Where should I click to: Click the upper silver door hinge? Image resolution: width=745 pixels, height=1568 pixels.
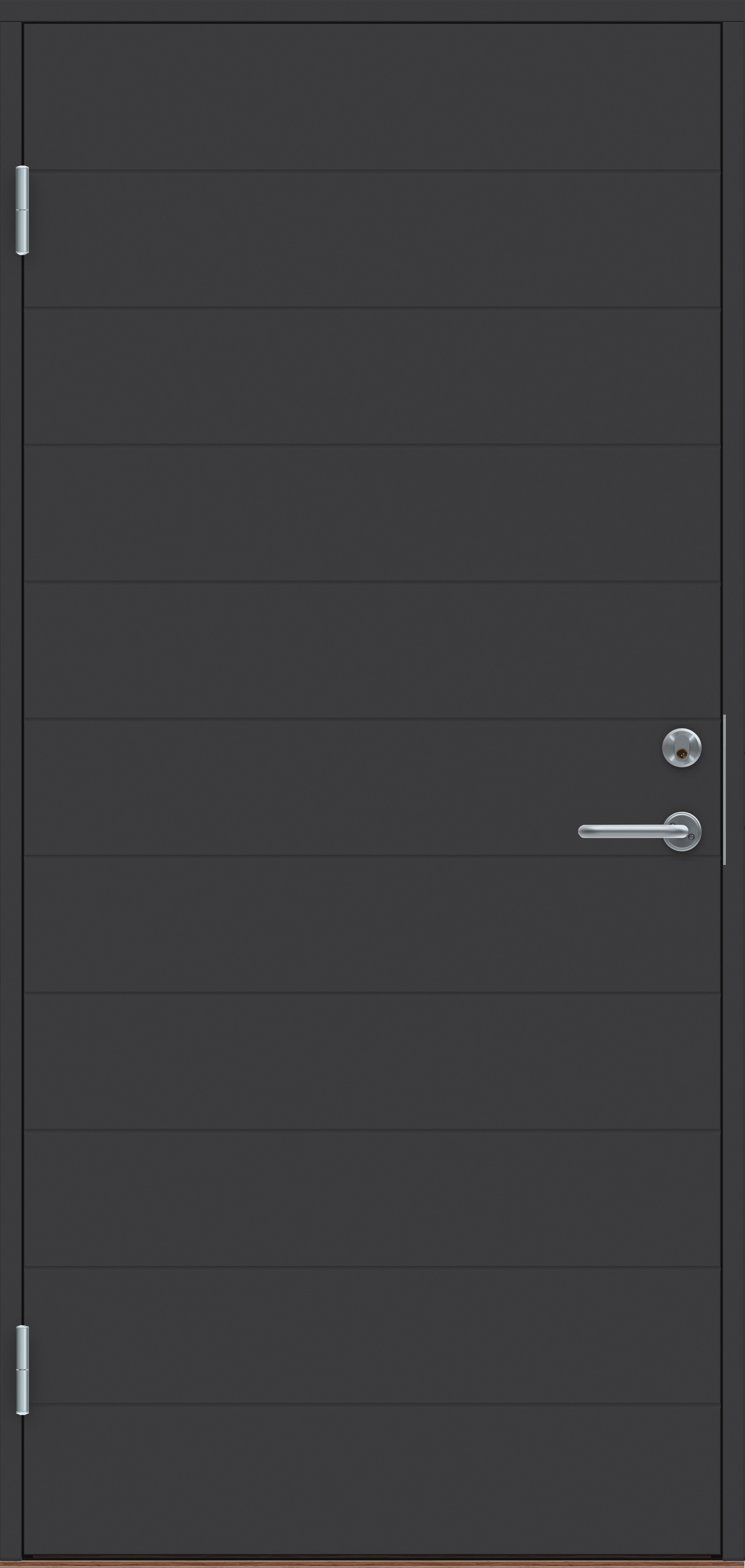22,210
